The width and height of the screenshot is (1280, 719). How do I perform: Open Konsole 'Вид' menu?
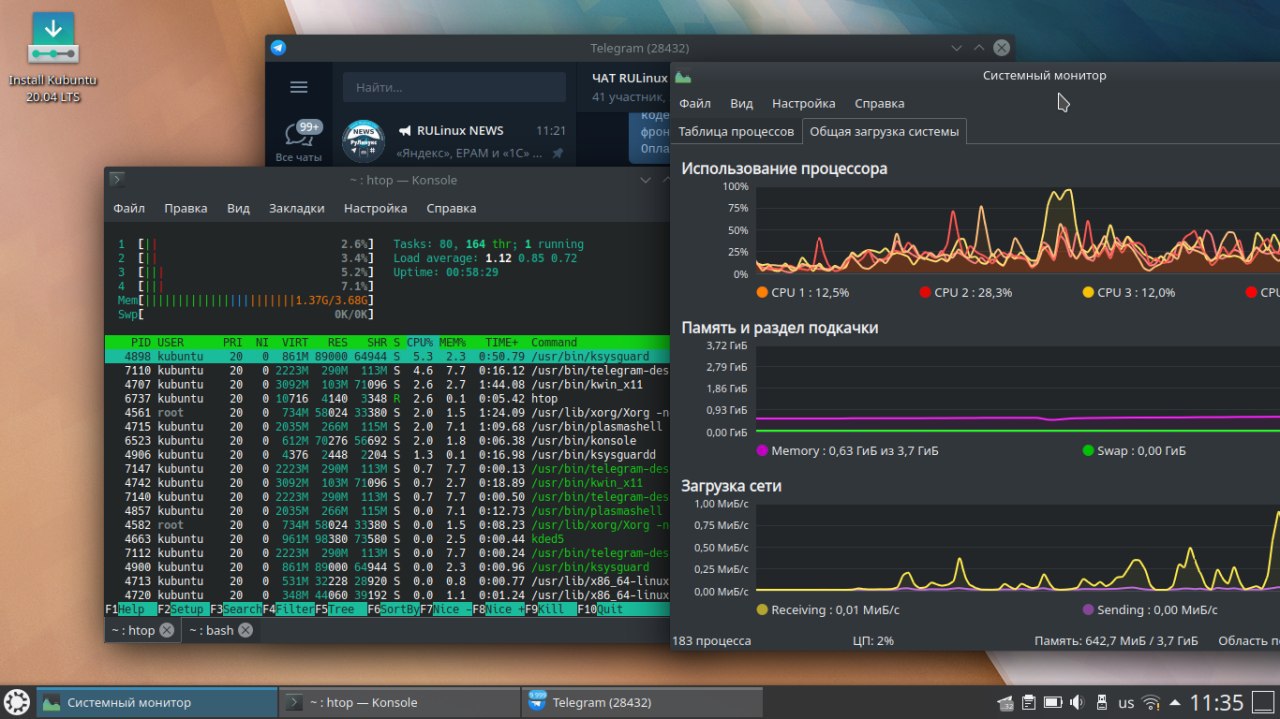(x=238, y=208)
